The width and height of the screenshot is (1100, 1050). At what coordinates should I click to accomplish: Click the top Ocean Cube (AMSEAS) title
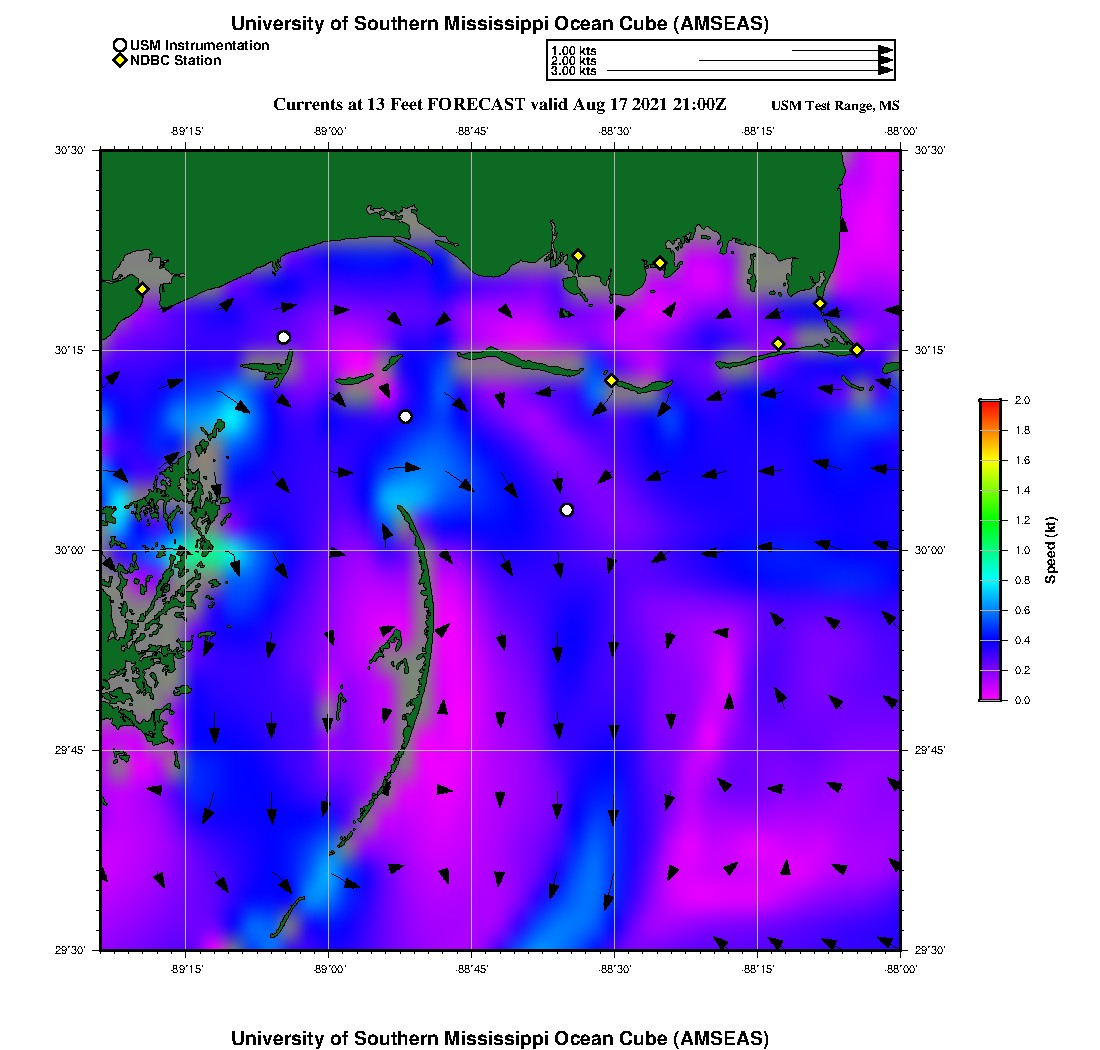[x=499, y=24]
